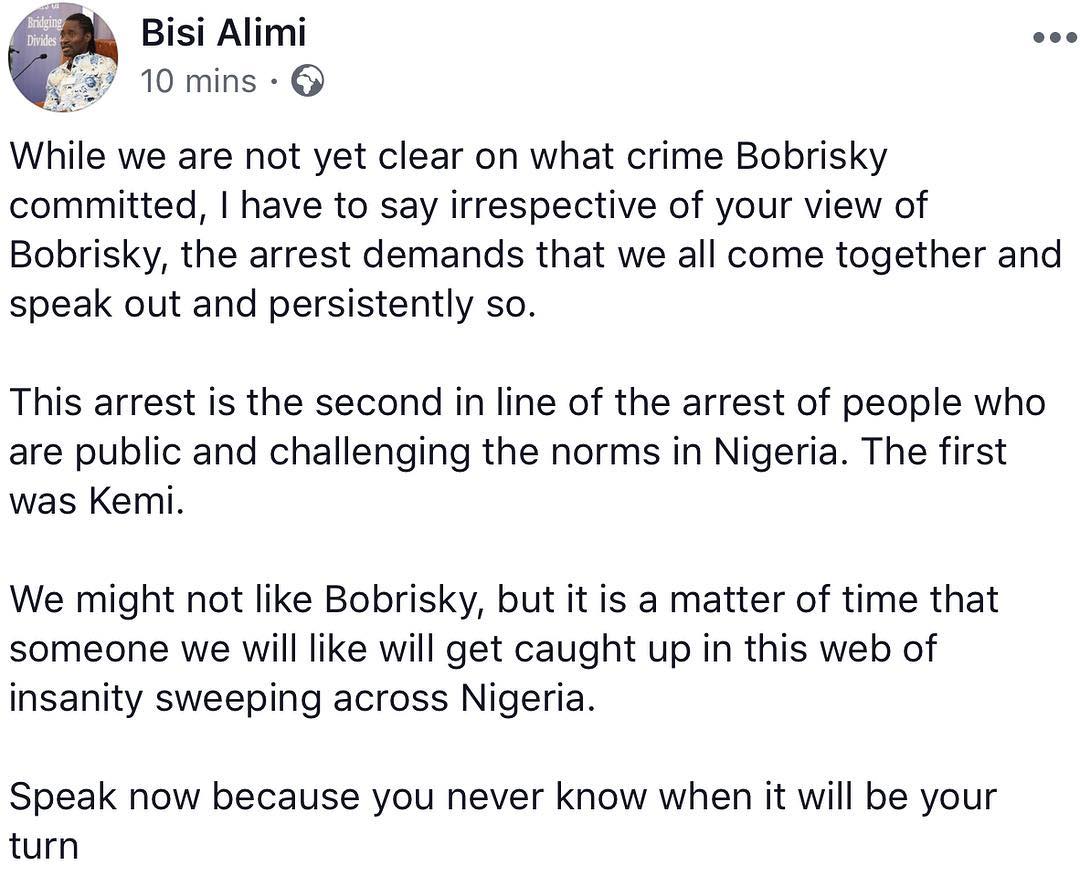1080x896 pixels.
Task: Click the globe public audience icon
Action: pos(307,82)
